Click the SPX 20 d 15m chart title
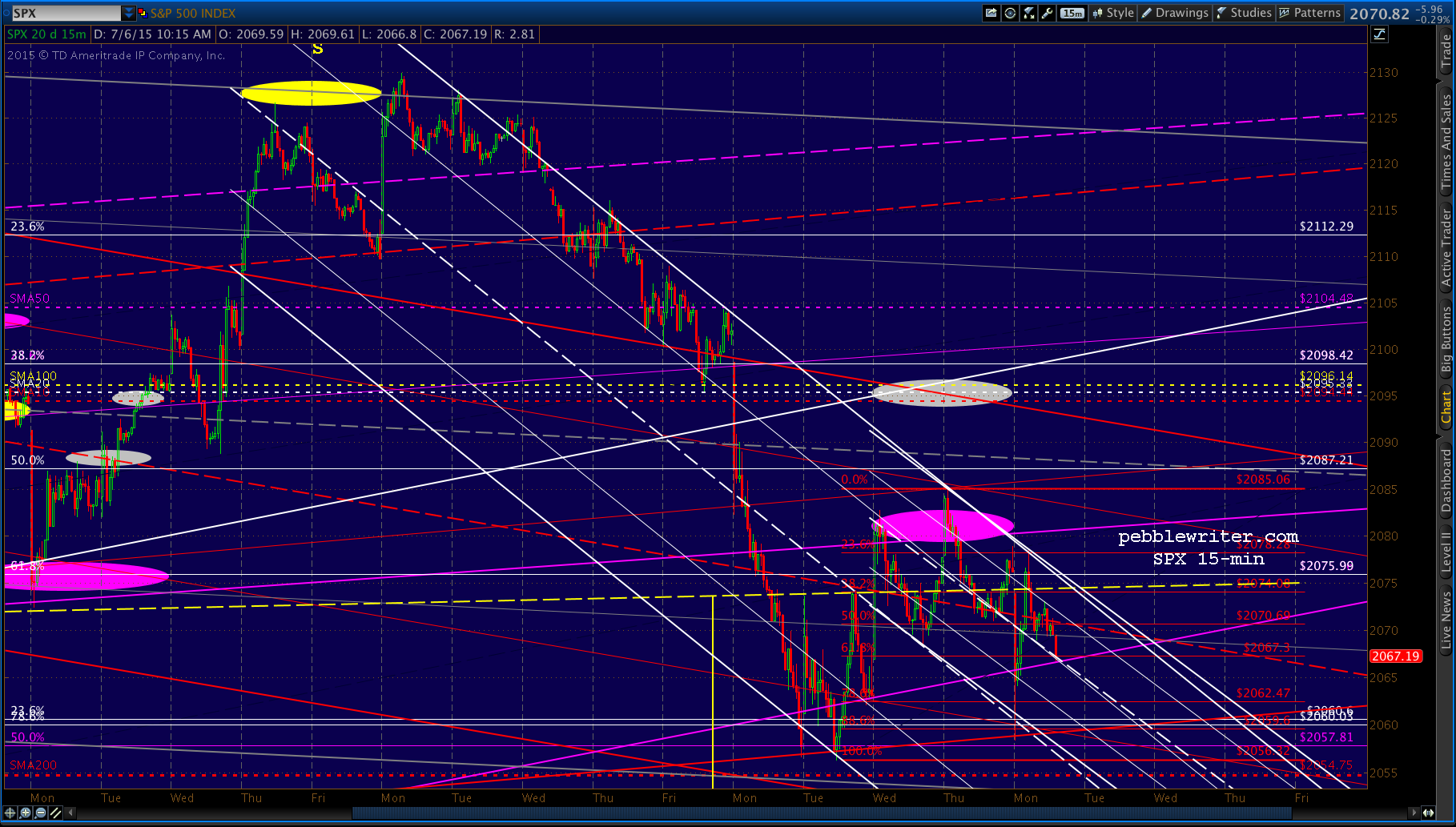 coord(46,34)
